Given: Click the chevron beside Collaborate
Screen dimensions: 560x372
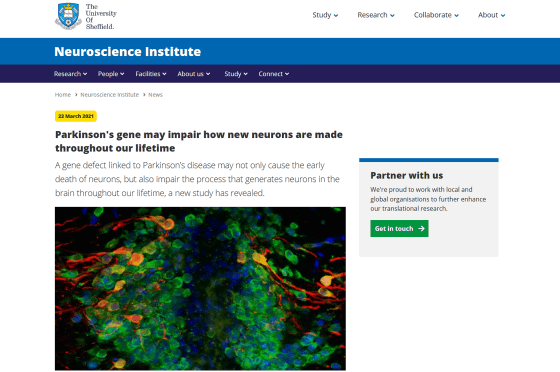Looking at the screenshot, I should (x=456, y=15).
